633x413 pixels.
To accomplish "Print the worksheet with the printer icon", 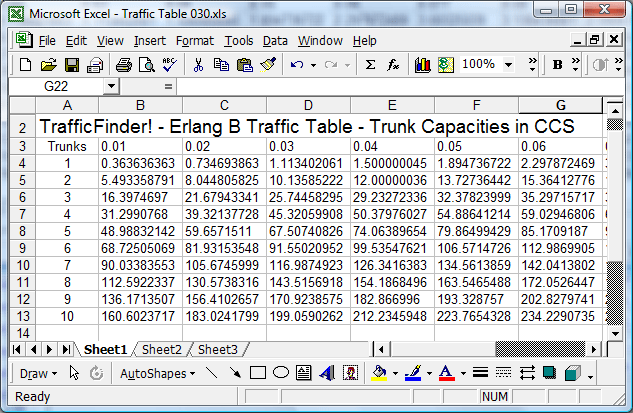I will 124,65.
